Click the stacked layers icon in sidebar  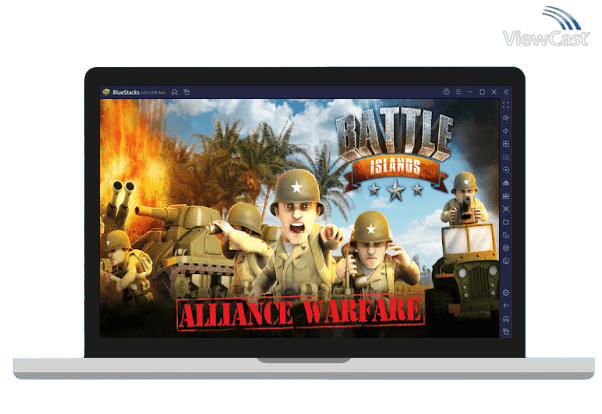pos(506,248)
